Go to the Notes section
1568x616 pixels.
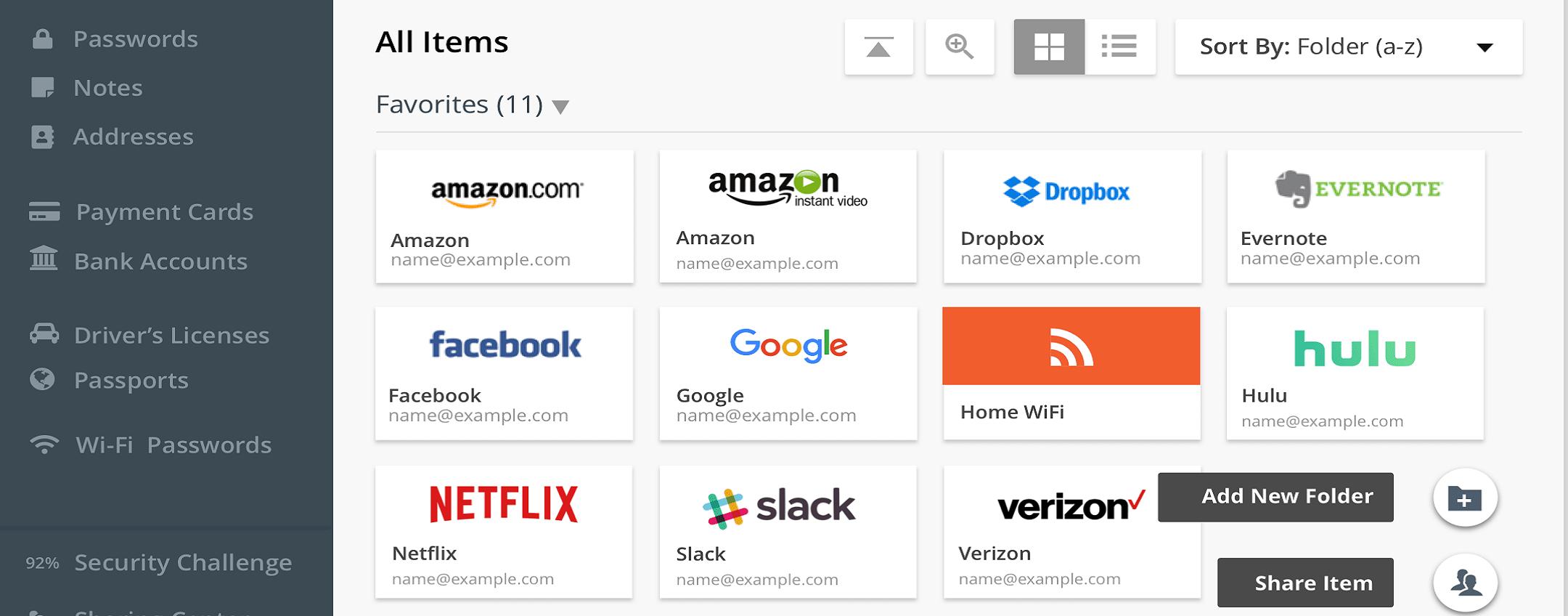pyautogui.click(x=107, y=88)
